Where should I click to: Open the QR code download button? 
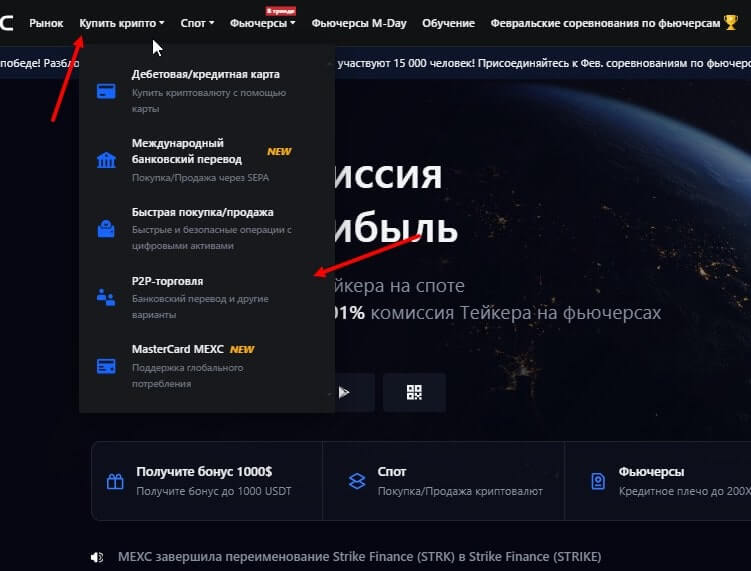coord(414,392)
